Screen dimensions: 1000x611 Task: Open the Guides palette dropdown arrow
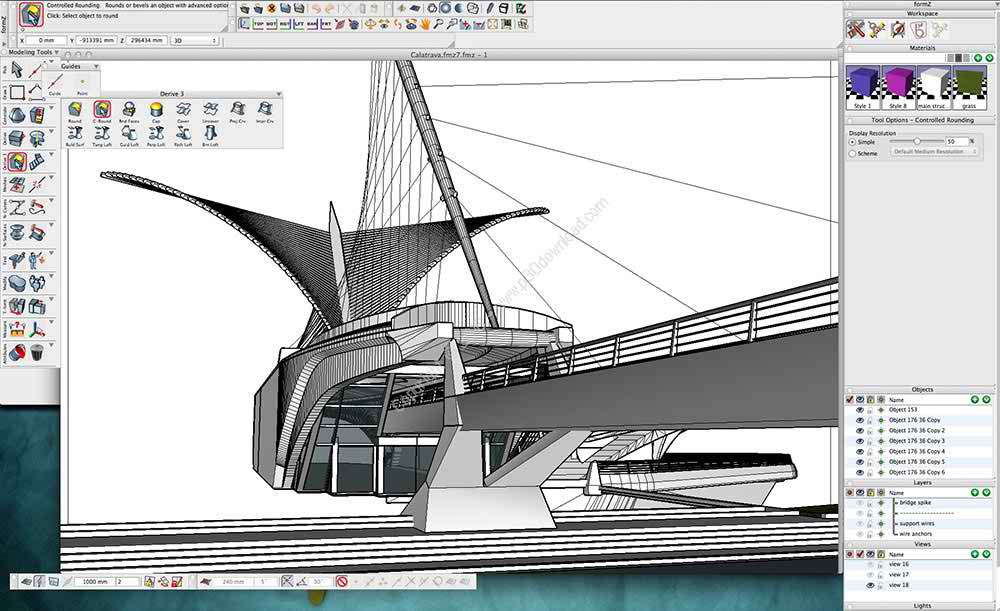tap(96, 66)
